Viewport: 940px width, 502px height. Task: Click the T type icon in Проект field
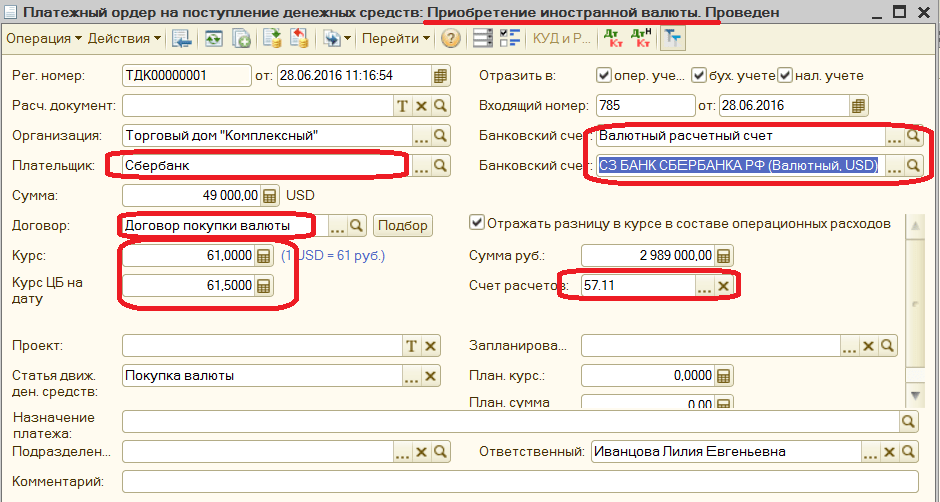[x=411, y=345]
